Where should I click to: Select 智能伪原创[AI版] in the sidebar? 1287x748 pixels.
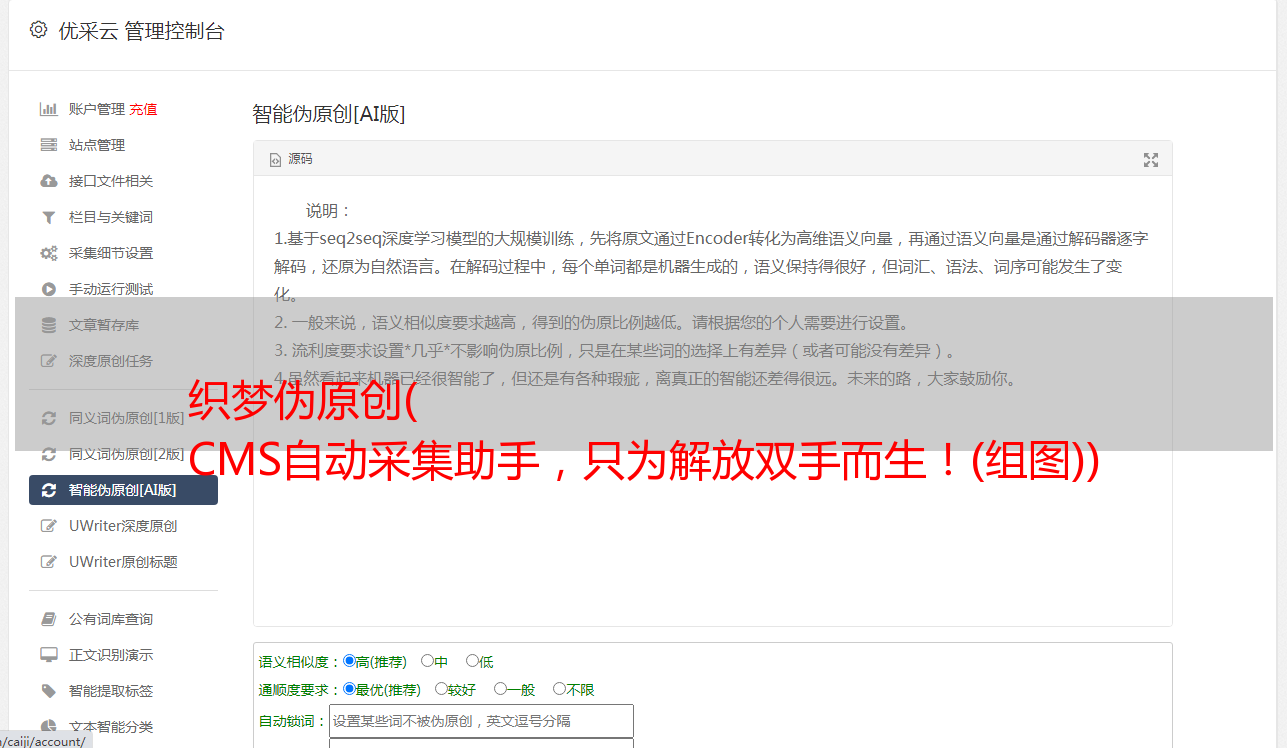(x=123, y=490)
